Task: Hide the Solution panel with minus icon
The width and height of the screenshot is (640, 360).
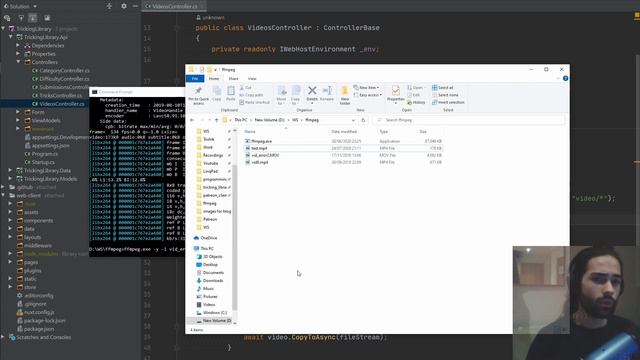Action: (135, 6)
